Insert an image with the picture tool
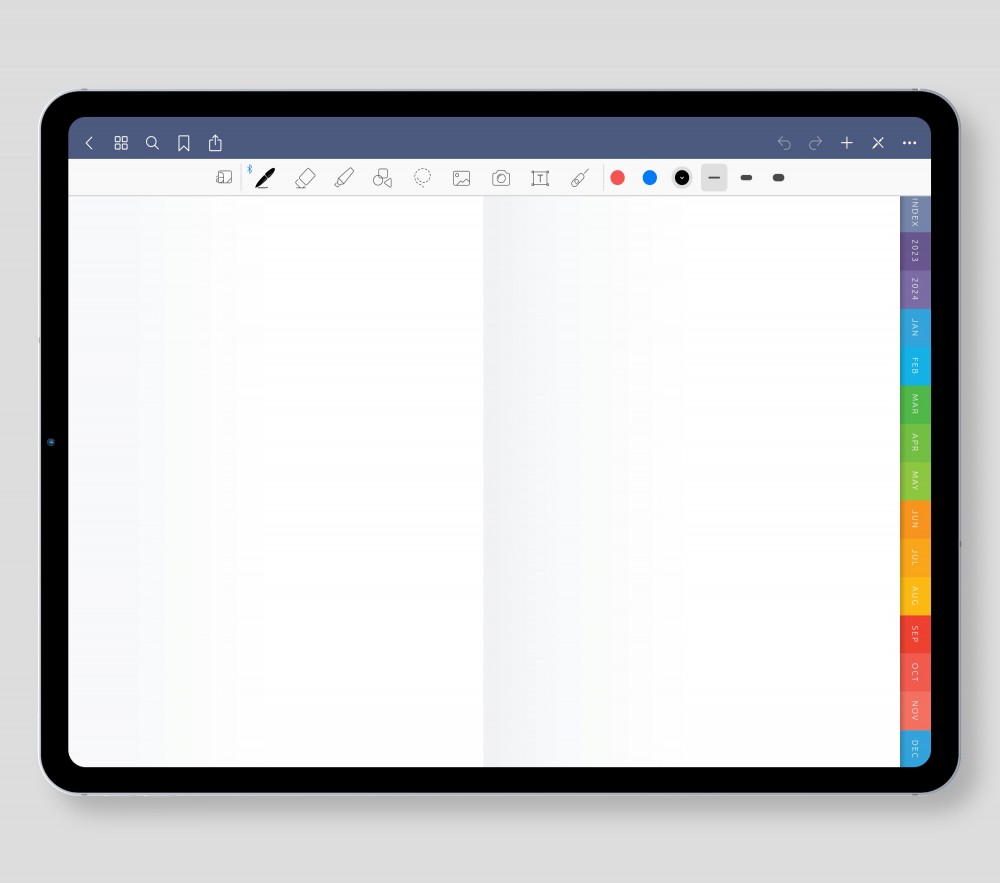 click(462, 178)
